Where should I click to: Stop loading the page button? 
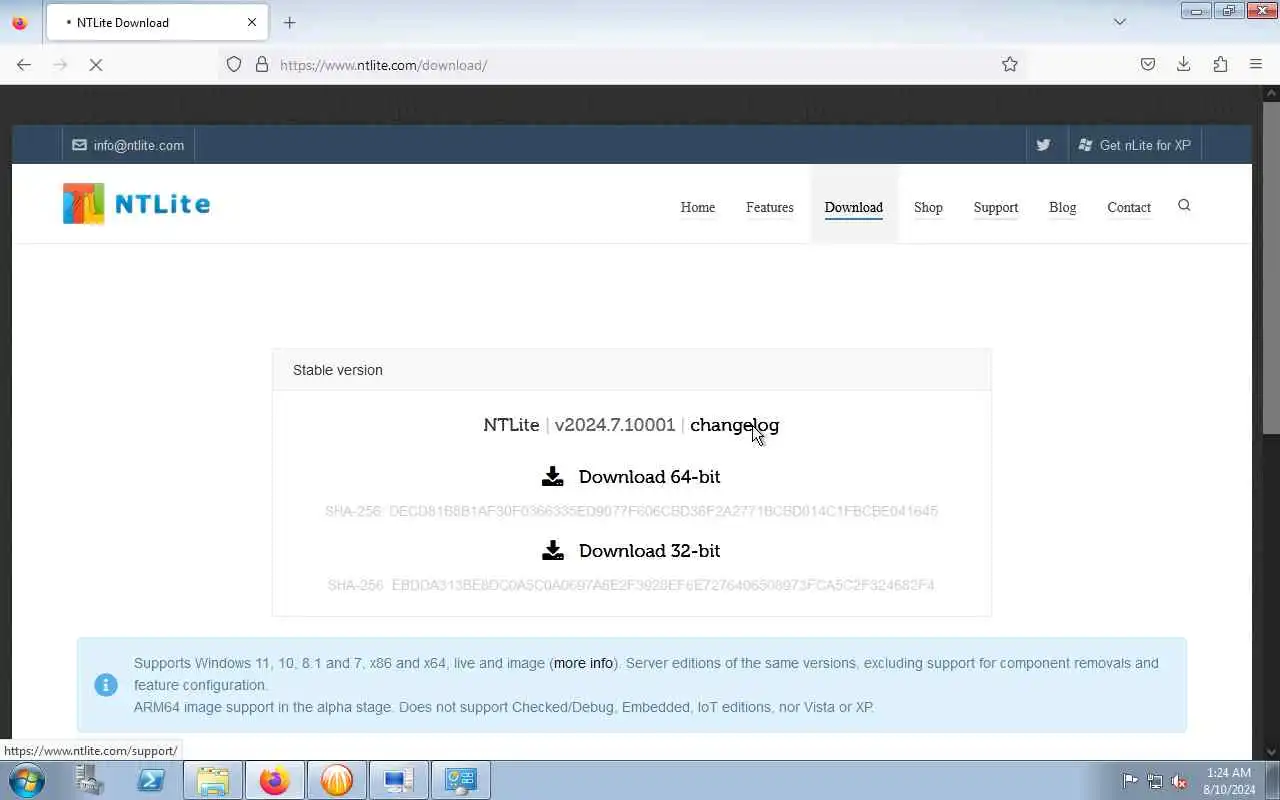point(96,65)
